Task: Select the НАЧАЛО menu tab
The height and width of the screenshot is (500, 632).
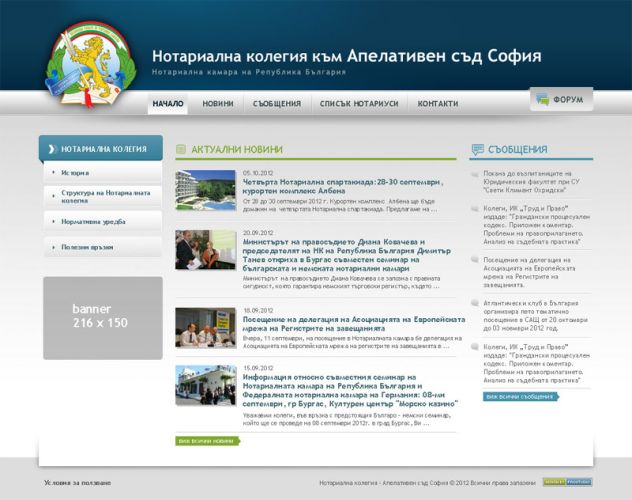Action: click(168, 104)
